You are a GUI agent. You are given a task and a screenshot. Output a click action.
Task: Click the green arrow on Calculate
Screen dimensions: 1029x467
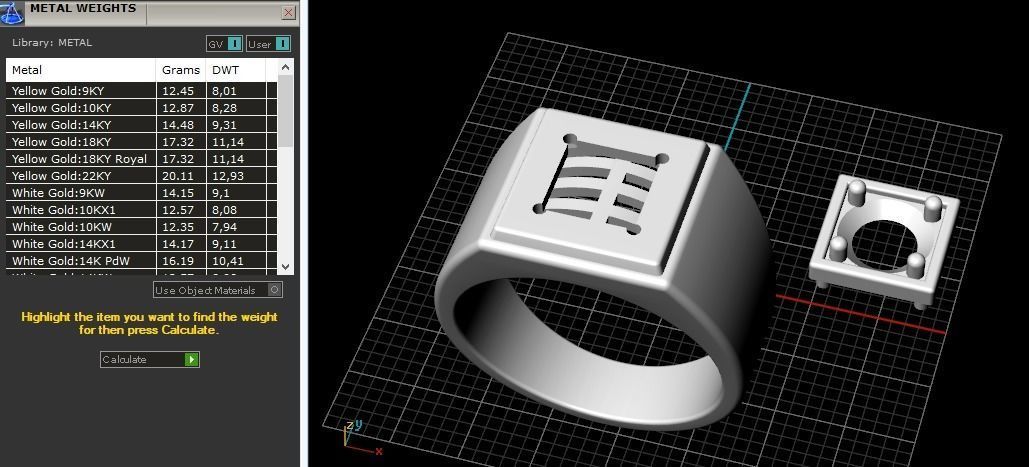tap(191, 359)
